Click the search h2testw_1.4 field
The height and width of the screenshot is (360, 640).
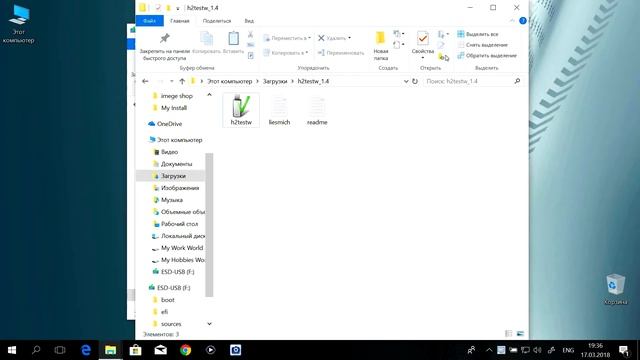473,81
